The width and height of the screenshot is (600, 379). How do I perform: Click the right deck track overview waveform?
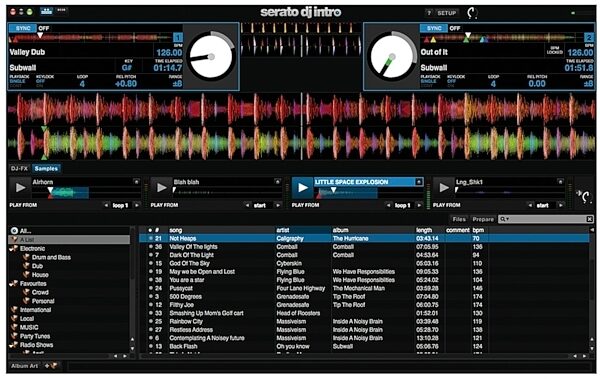(x=501, y=38)
